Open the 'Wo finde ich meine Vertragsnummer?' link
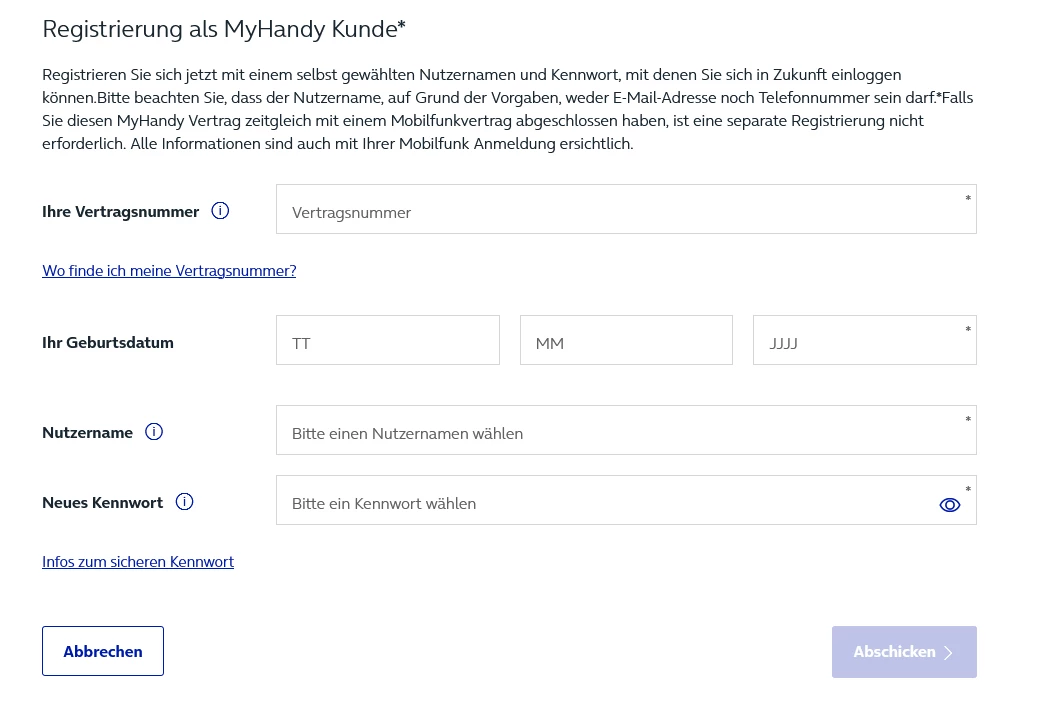Viewport: 1058px width, 716px height. tap(169, 271)
